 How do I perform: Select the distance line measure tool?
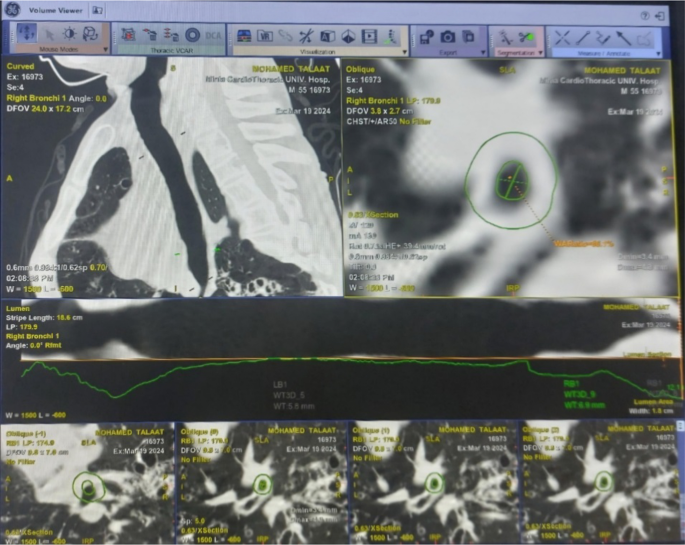583,38
